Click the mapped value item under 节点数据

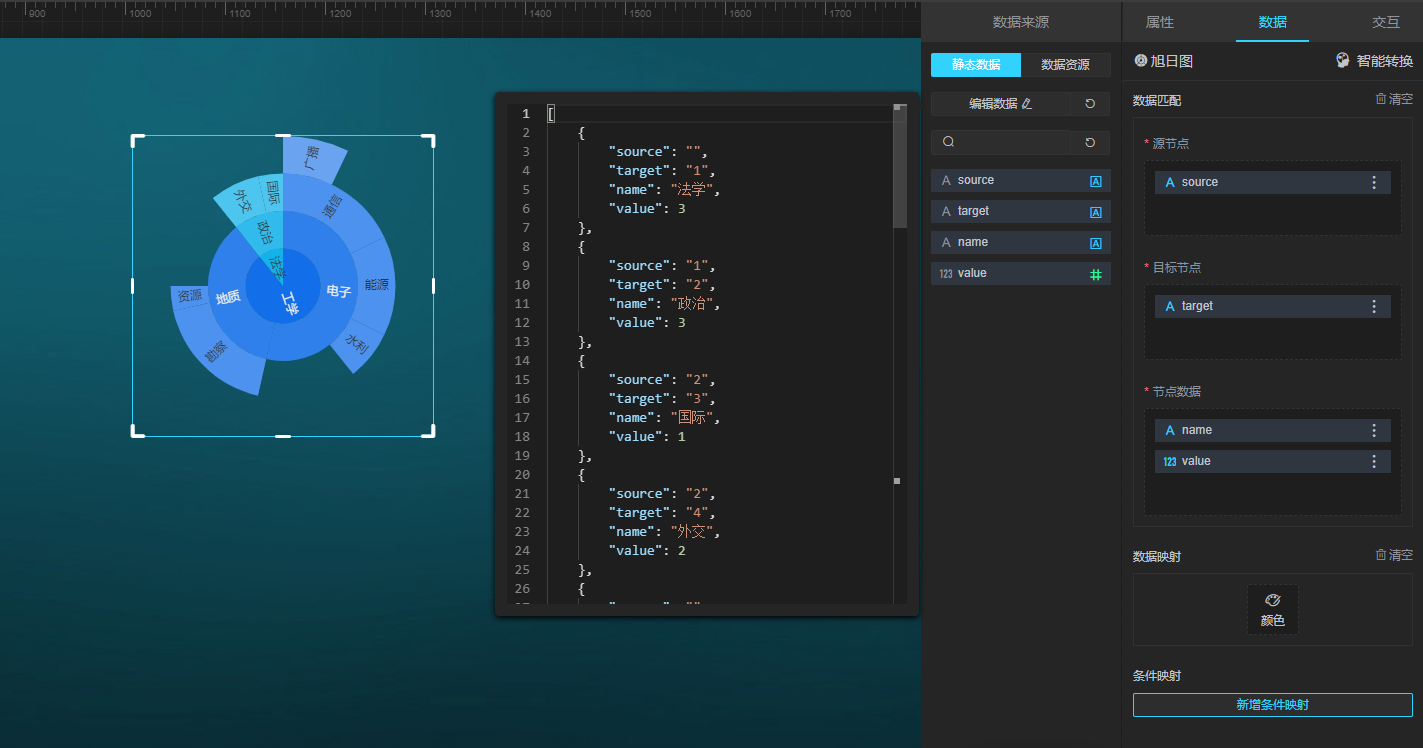point(1273,461)
